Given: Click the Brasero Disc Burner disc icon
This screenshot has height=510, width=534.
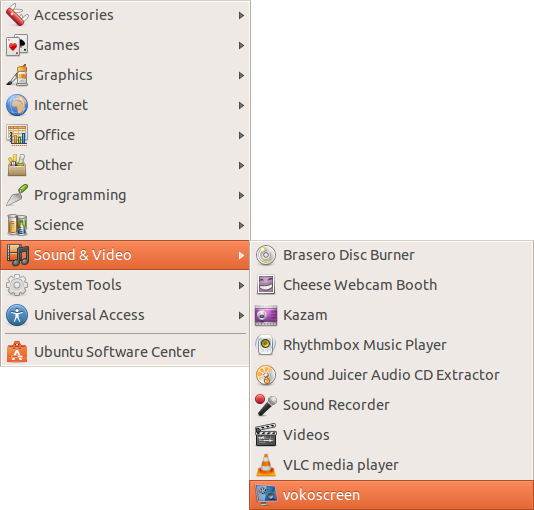Looking at the screenshot, I should coord(266,255).
